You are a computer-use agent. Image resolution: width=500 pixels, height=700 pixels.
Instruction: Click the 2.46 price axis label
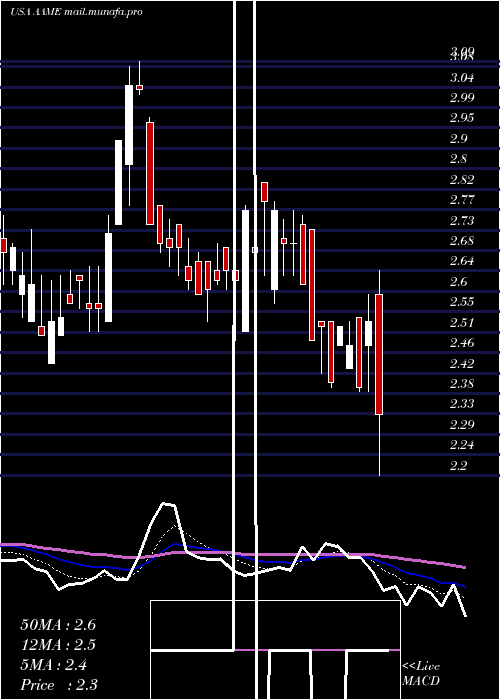coord(462,343)
